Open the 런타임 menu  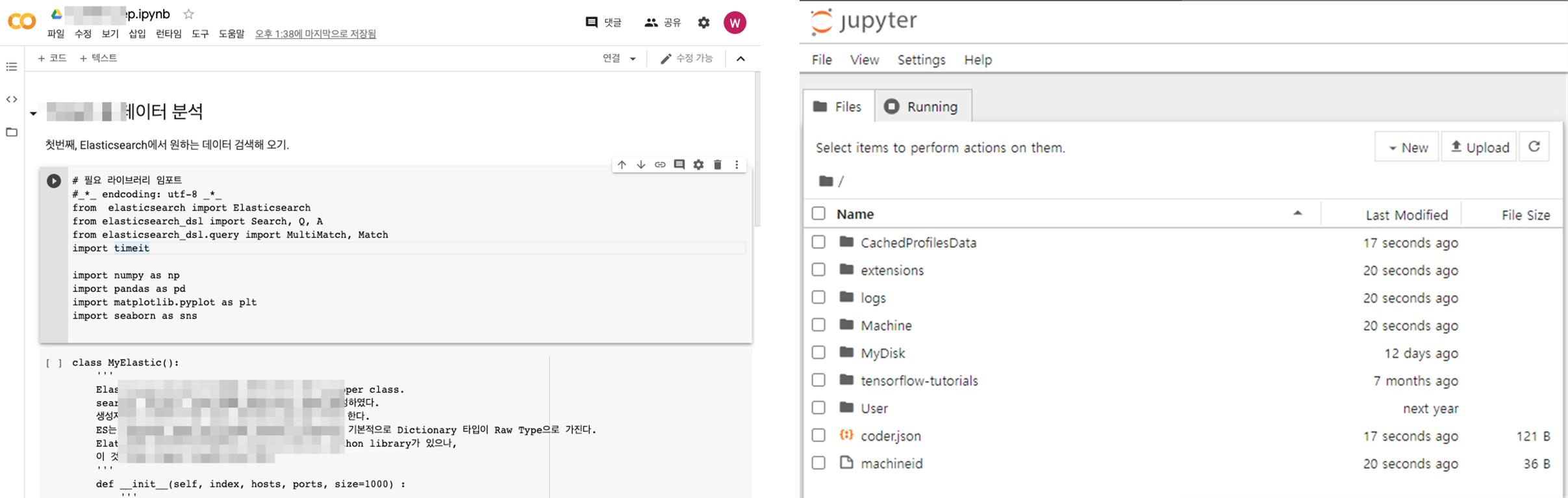[x=168, y=34]
